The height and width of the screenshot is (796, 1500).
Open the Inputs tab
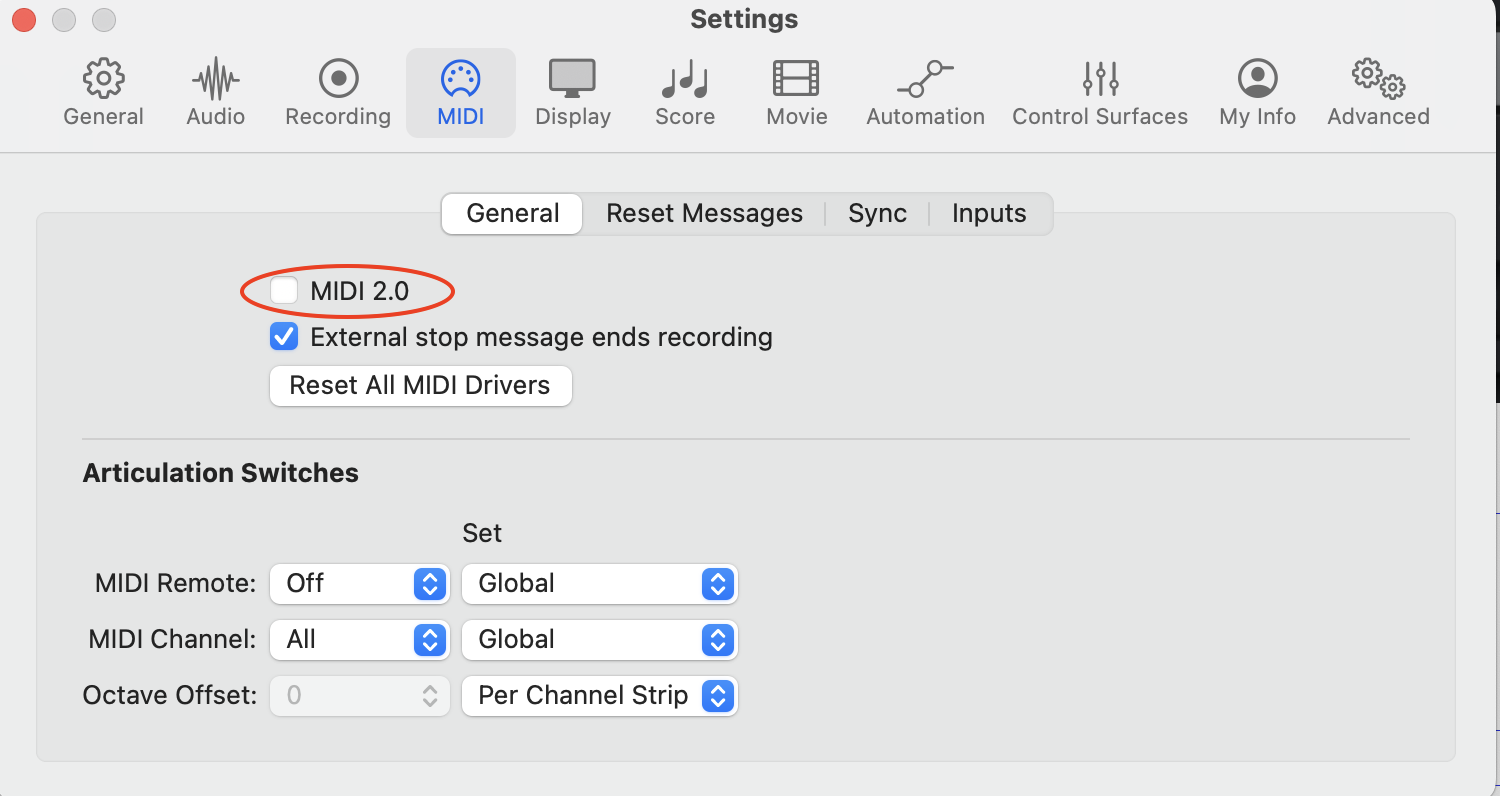[988, 213]
